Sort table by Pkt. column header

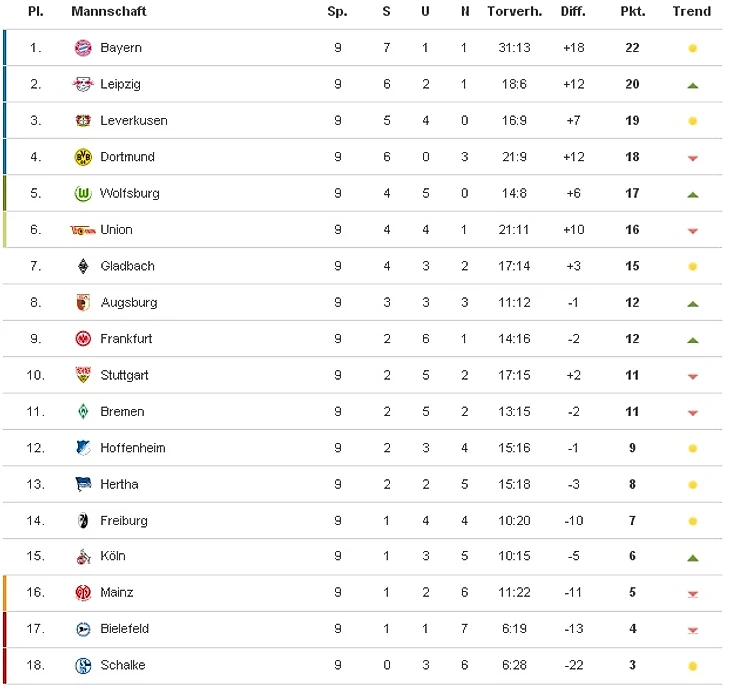click(x=632, y=12)
